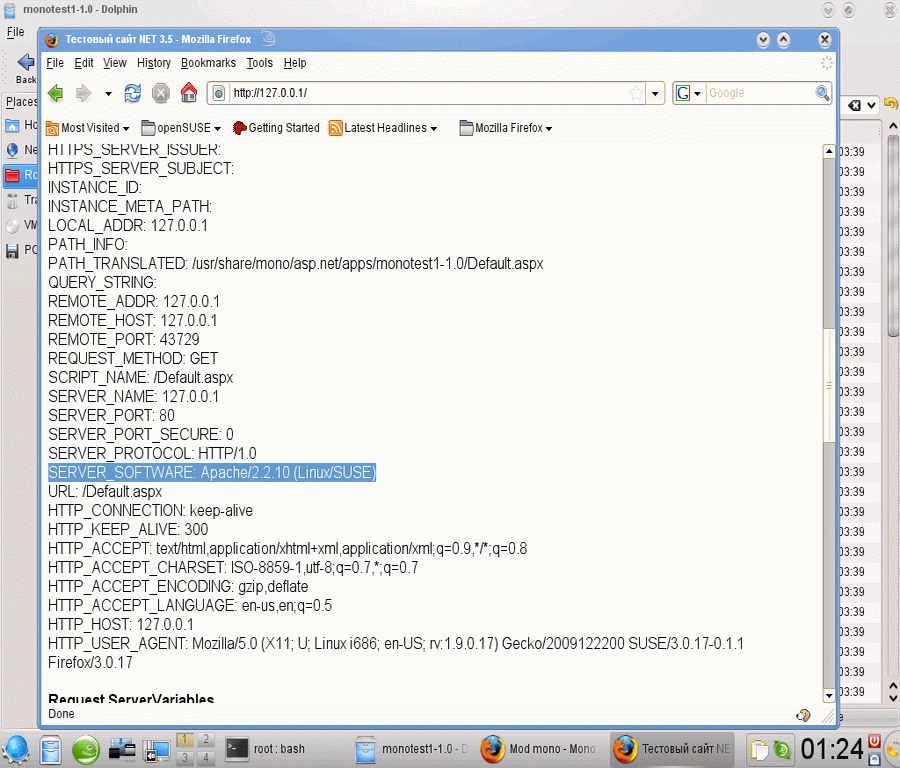Switch to the root : bash terminal task
Viewport: 900px width, 768px height.
click(x=282, y=749)
